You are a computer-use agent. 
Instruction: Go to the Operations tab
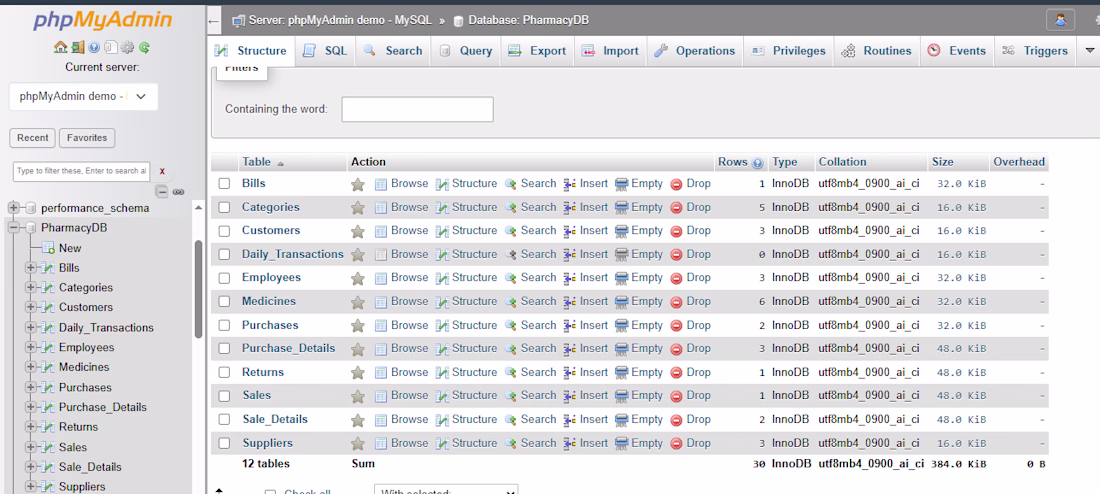(x=695, y=51)
